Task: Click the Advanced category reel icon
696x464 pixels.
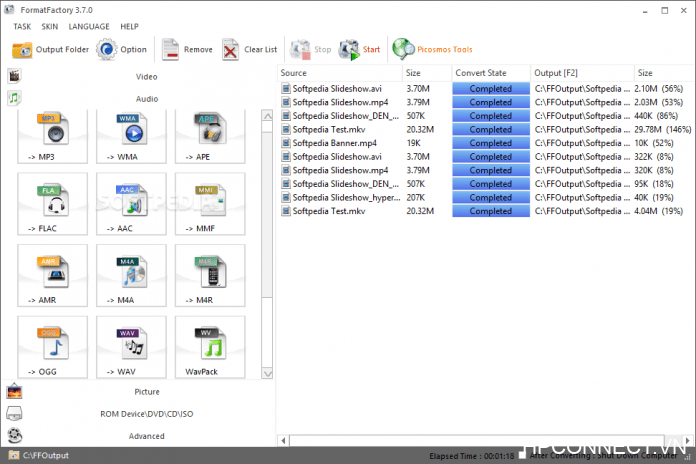Action: 14,436
